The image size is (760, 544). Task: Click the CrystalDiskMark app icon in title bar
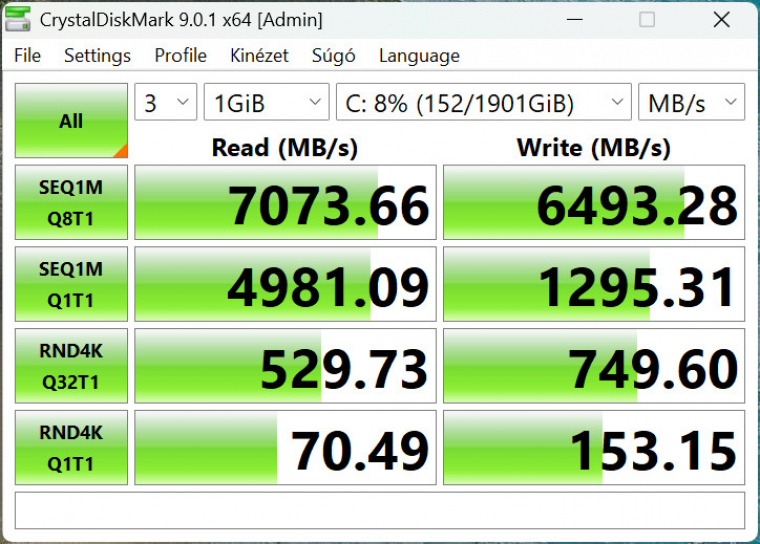click(17, 19)
